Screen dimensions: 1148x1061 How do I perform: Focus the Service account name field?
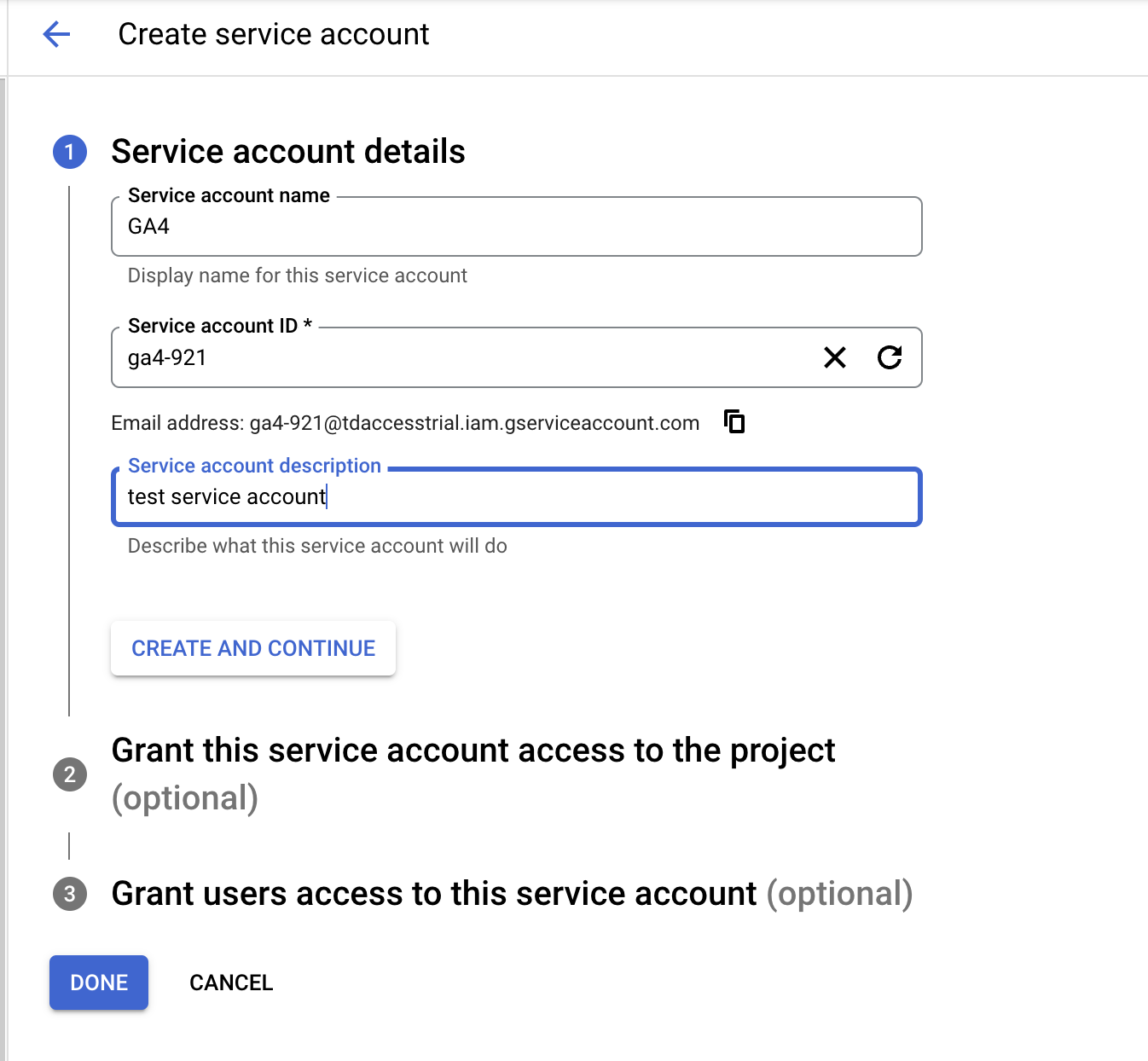click(x=516, y=227)
